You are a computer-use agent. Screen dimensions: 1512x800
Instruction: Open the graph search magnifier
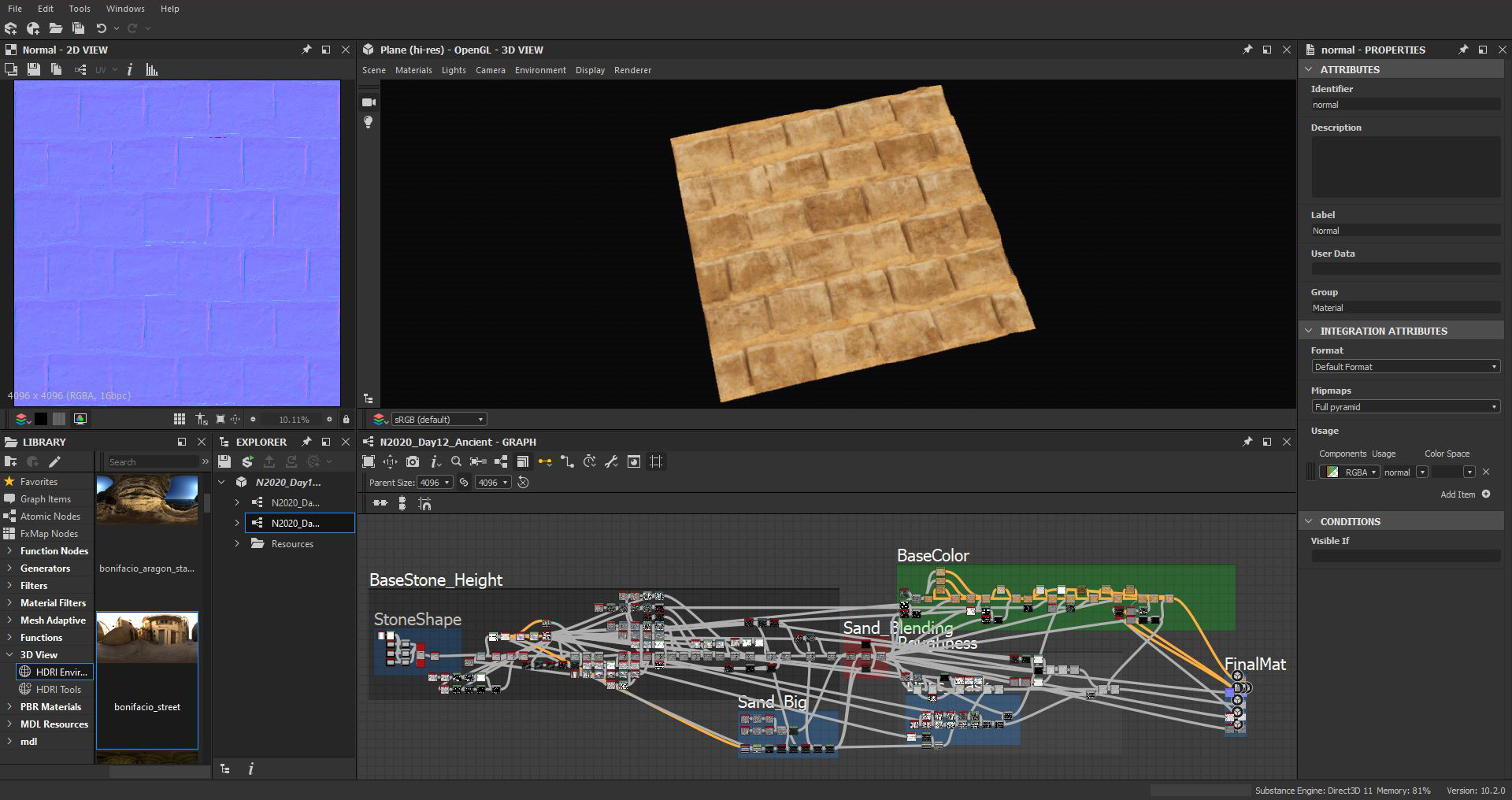[x=456, y=461]
